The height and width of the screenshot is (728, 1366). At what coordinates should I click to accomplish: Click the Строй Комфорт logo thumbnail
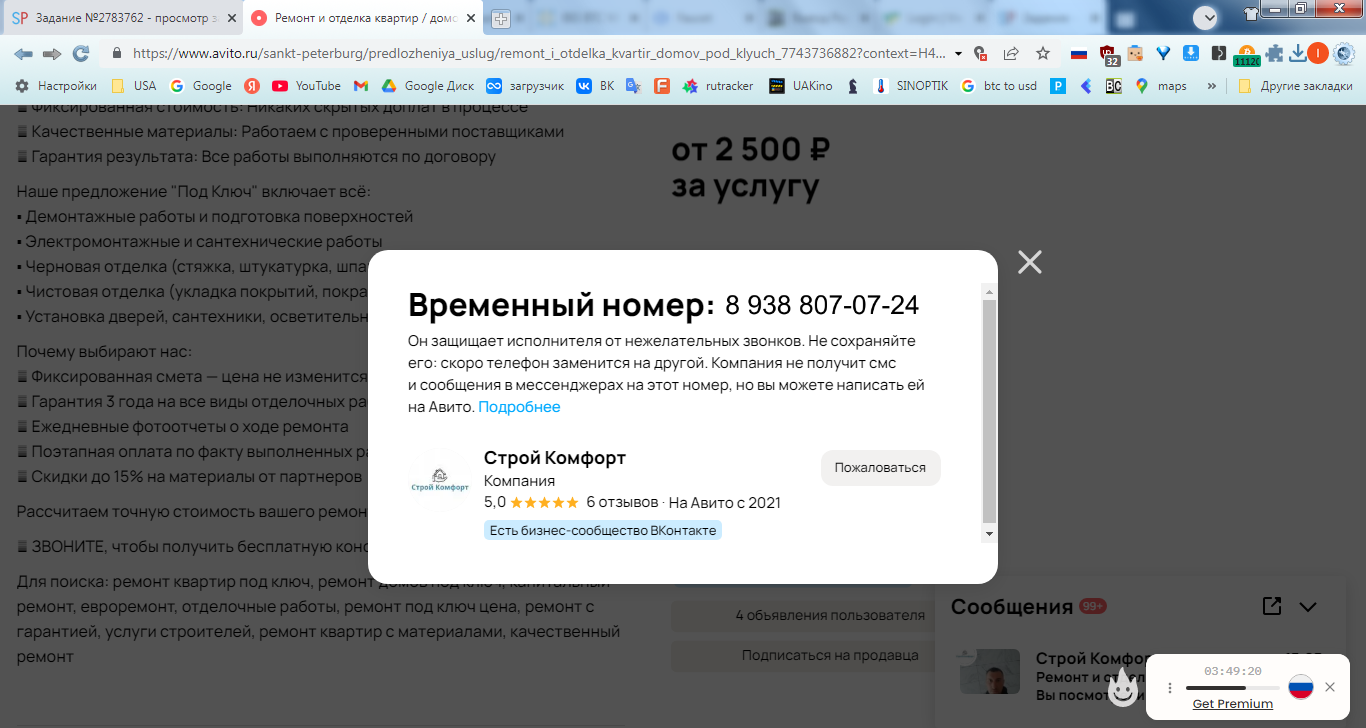(440, 480)
